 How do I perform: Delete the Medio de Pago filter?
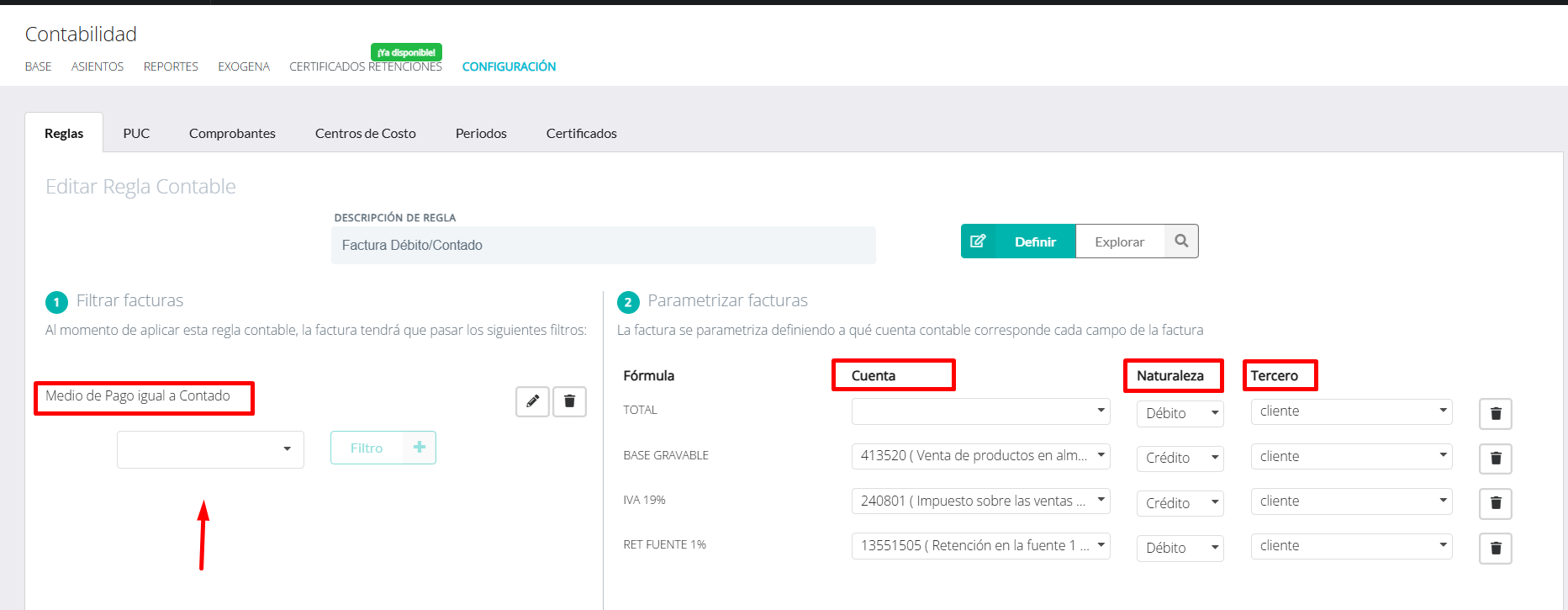click(569, 401)
